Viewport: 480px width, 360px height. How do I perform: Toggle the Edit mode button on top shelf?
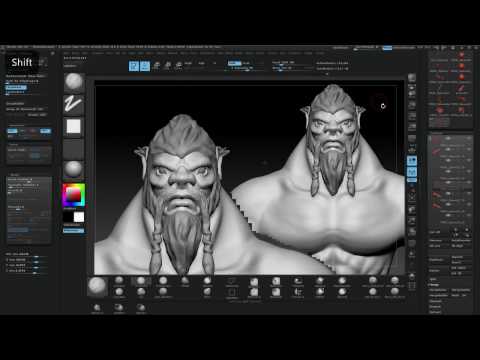[134, 66]
